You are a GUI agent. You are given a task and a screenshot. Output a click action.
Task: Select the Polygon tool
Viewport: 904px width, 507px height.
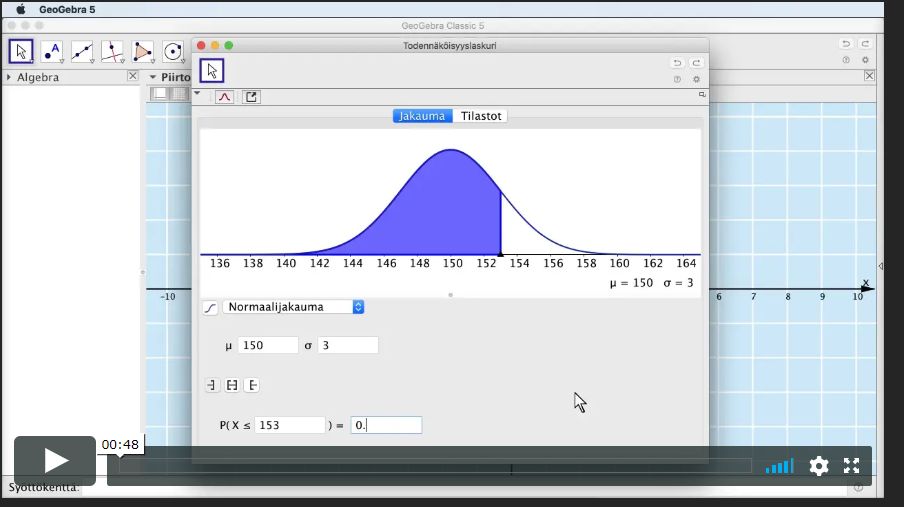tap(143, 51)
